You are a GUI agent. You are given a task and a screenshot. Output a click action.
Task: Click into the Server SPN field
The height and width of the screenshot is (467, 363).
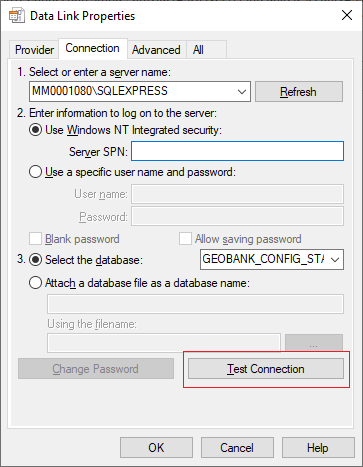click(237, 151)
